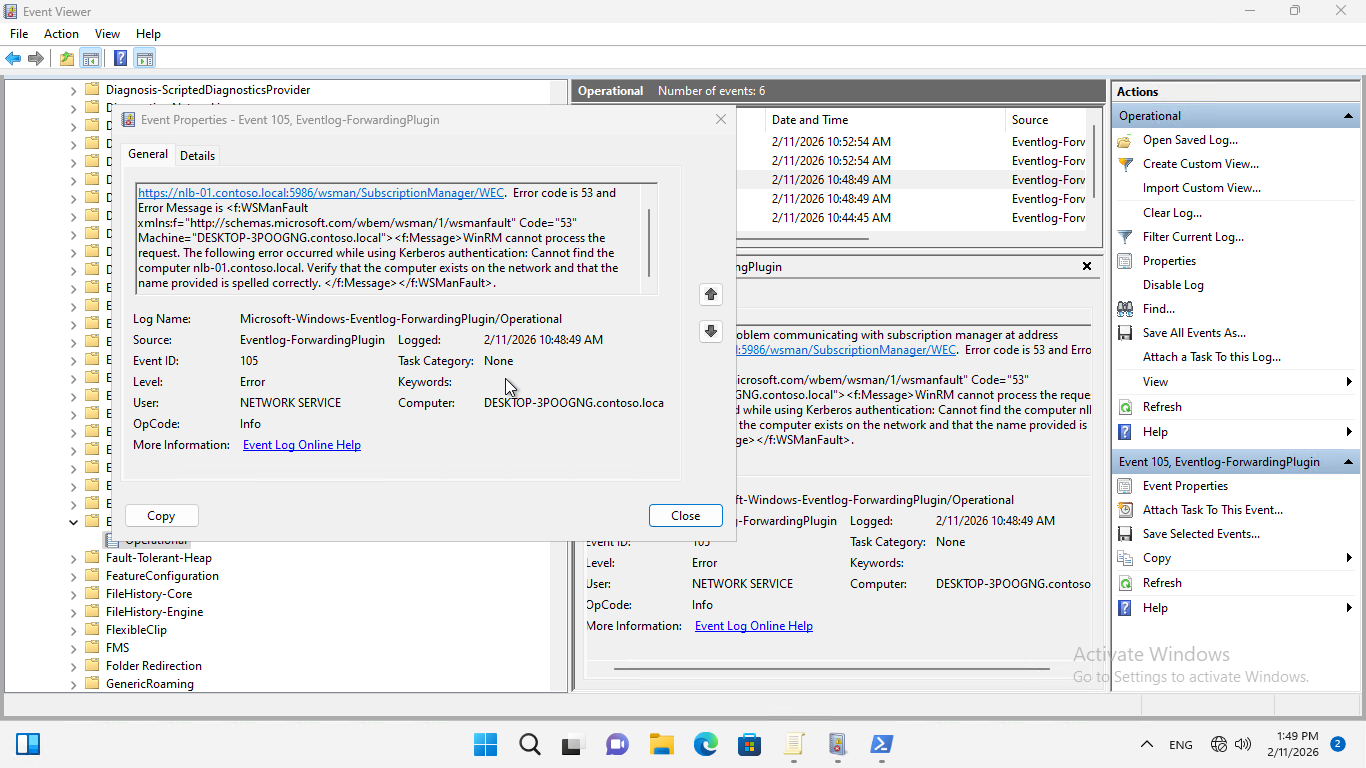1366x768 pixels.
Task: Click the Filter Current Log funnel icon
Action: [1124, 236]
